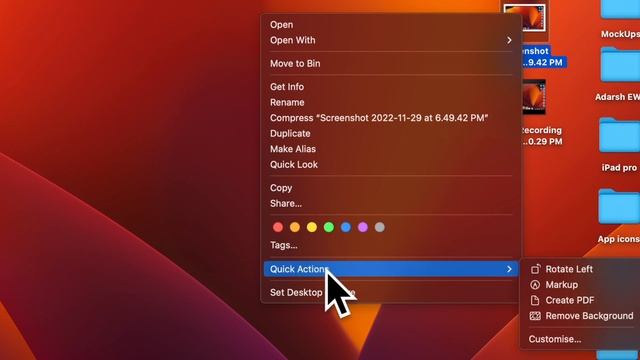This screenshot has width=640, height=360.
Task: Click the MockUps folder name
Action: (620, 34)
